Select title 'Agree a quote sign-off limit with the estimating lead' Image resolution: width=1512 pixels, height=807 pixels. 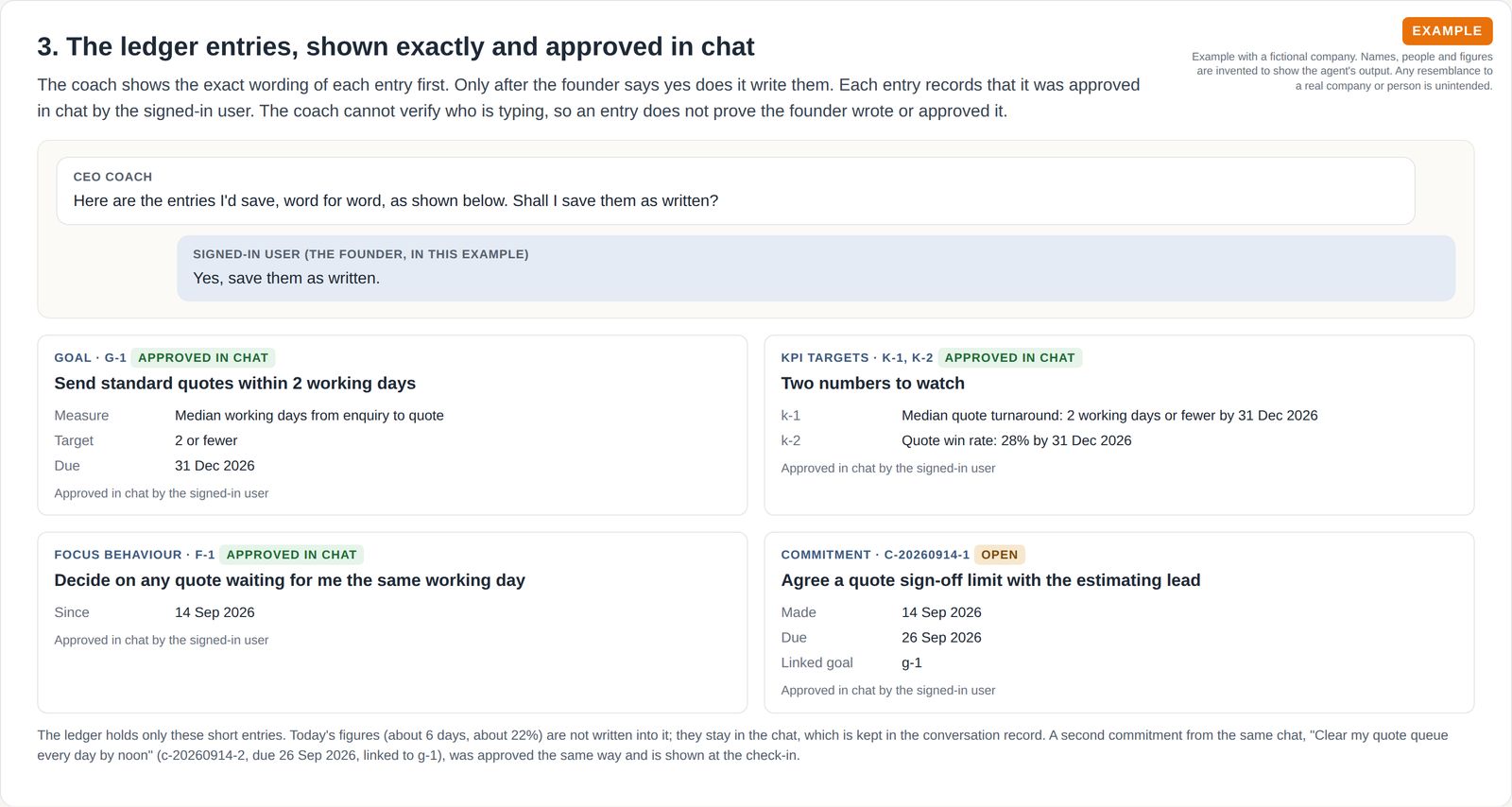click(x=990, y=580)
